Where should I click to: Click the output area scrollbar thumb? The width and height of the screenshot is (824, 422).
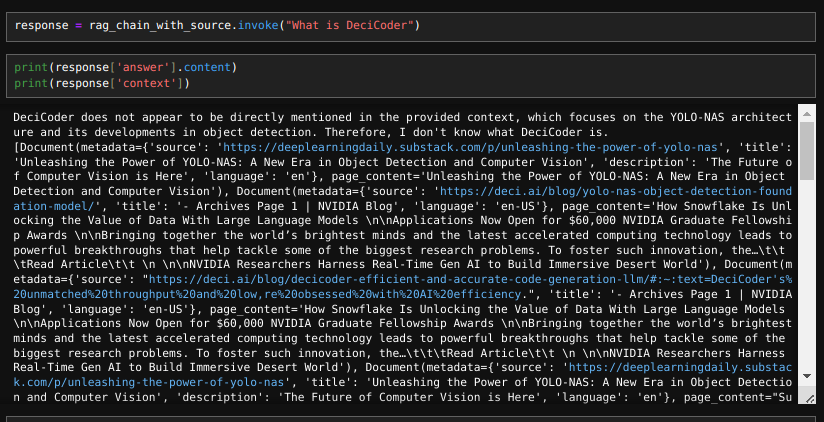pyautogui.click(x=807, y=151)
